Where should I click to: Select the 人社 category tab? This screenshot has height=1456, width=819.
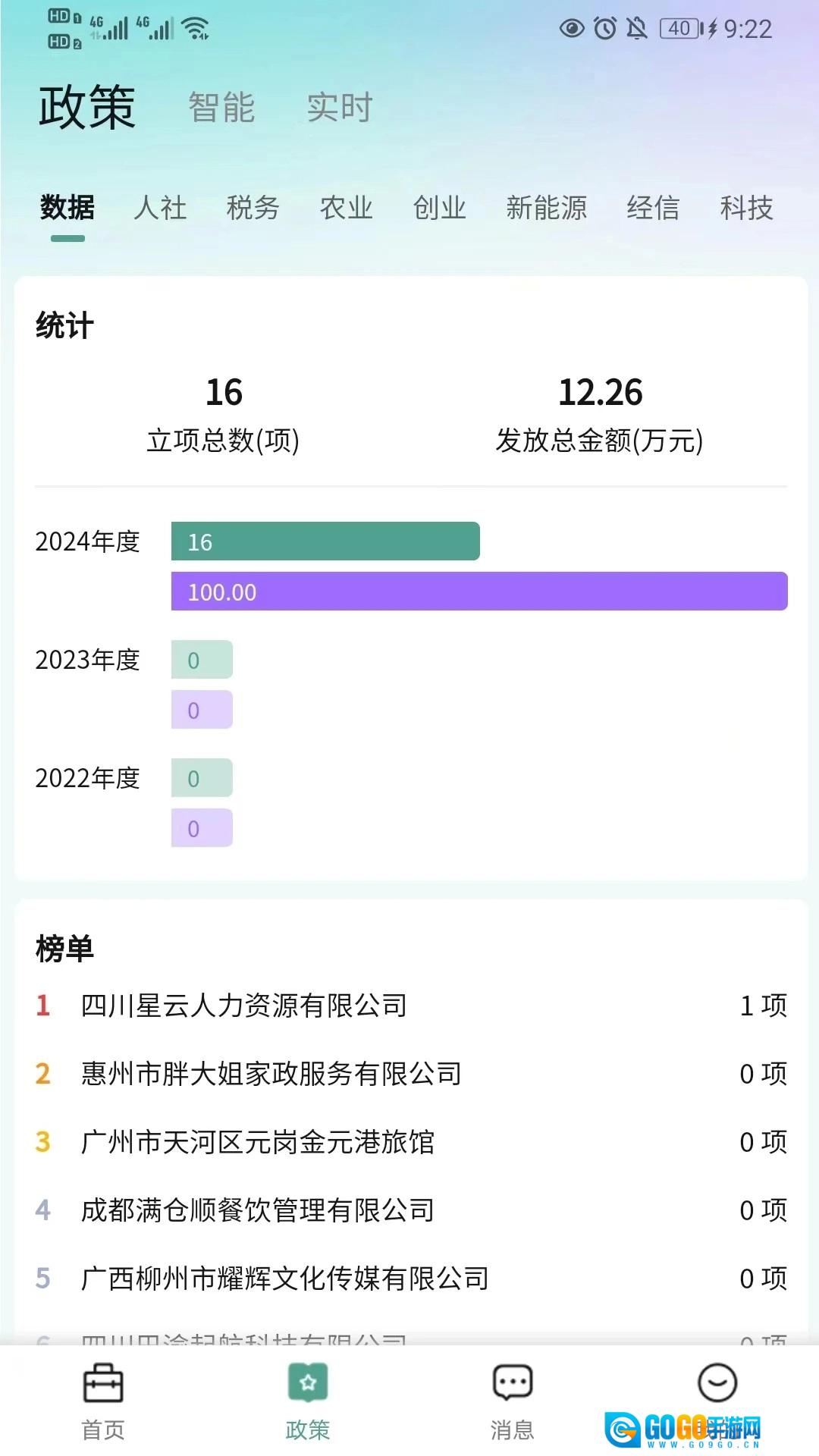(160, 207)
